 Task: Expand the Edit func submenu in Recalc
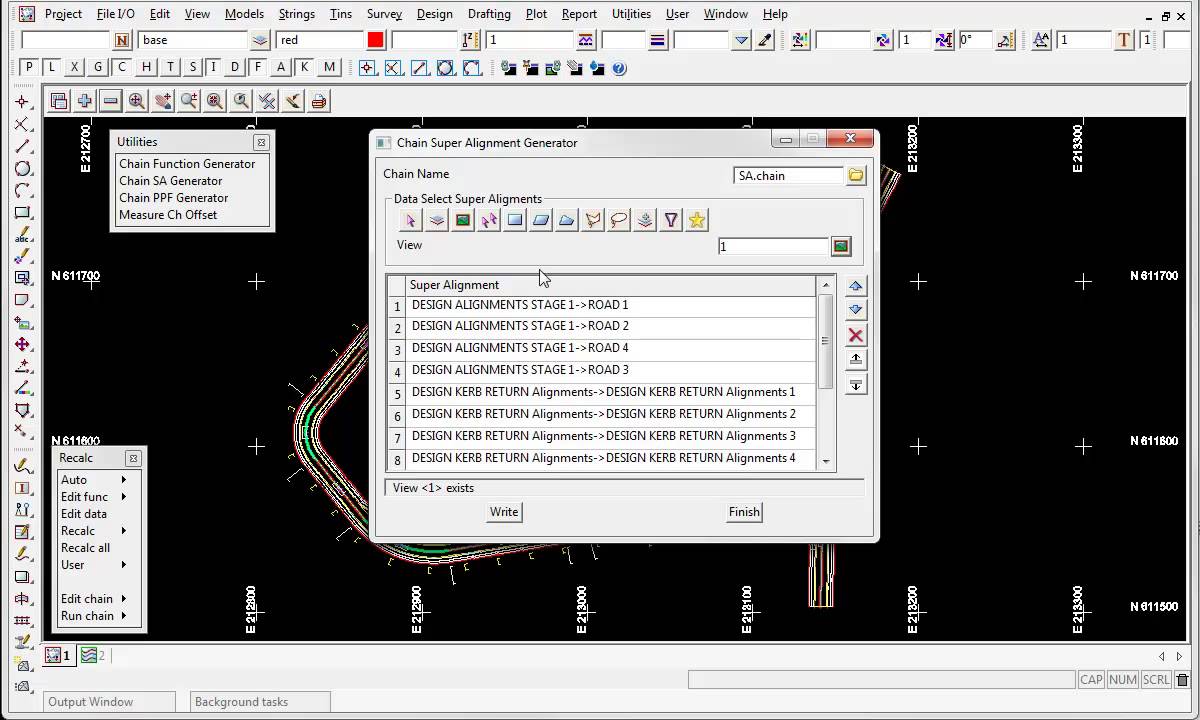click(124, 497)
